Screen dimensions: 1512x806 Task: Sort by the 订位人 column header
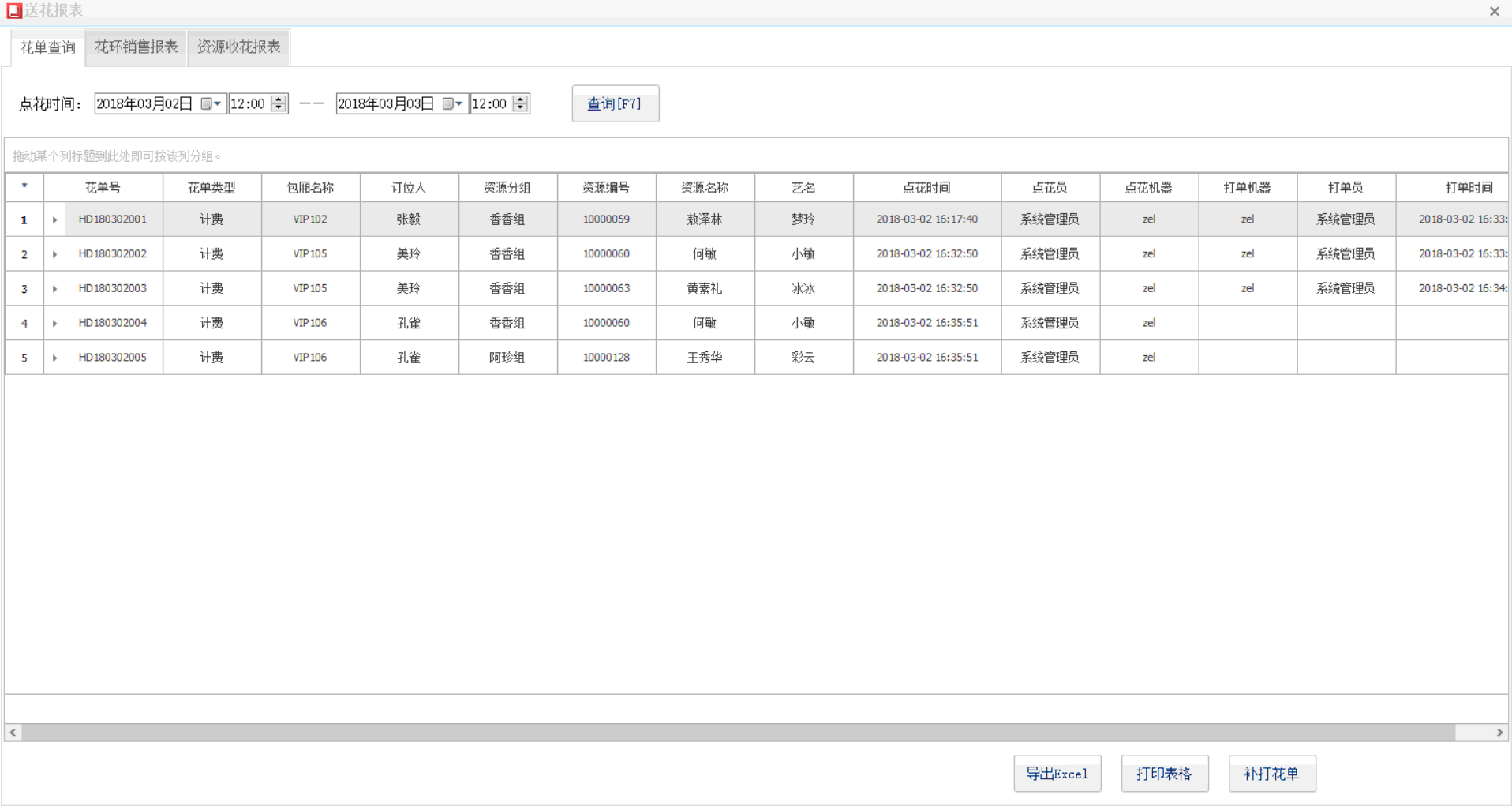tap(409, 187)
